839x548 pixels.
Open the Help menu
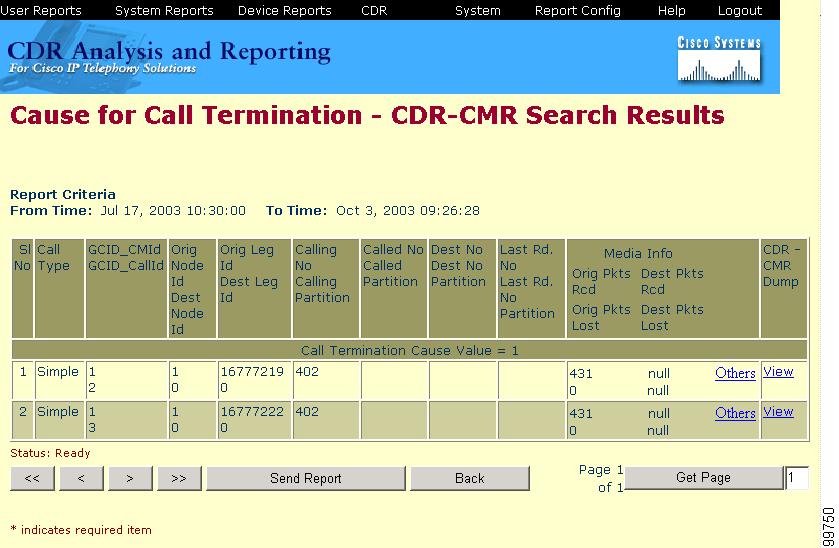672,10
